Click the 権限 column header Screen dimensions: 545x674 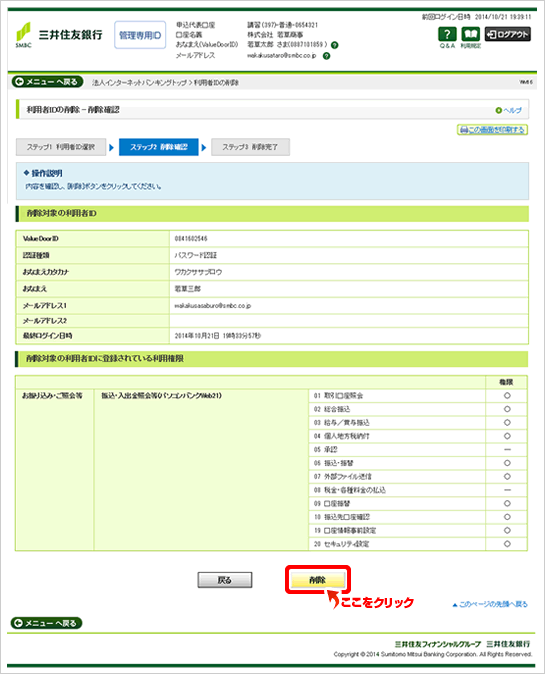point(506,382)
